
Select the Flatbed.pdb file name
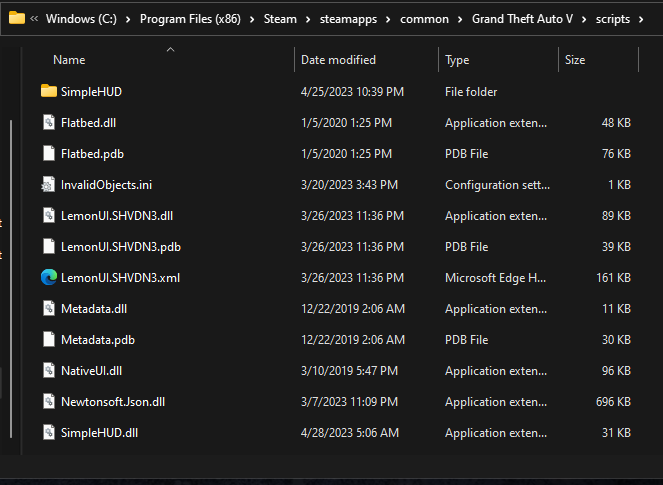click(x=92, y=154)
